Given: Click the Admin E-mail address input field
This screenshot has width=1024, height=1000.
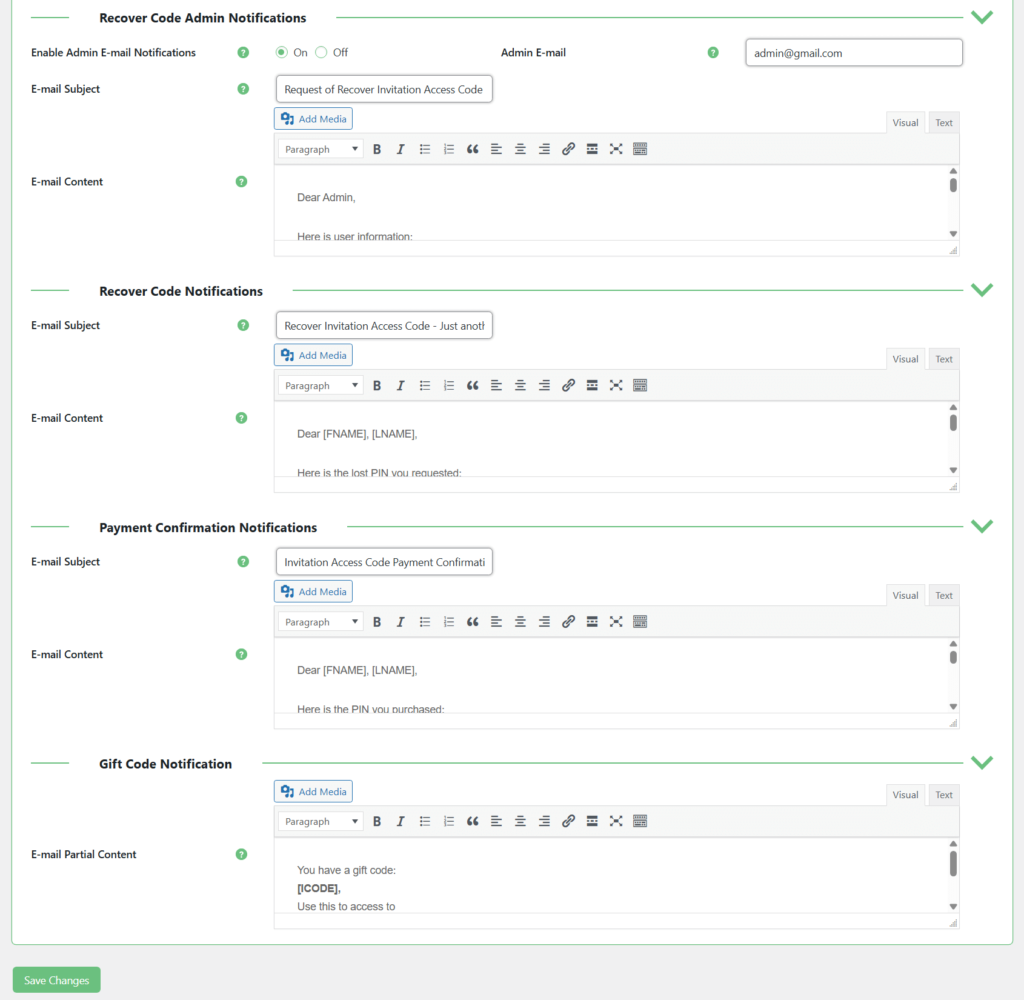Looking at the screenshot, I should click(853, 52).
